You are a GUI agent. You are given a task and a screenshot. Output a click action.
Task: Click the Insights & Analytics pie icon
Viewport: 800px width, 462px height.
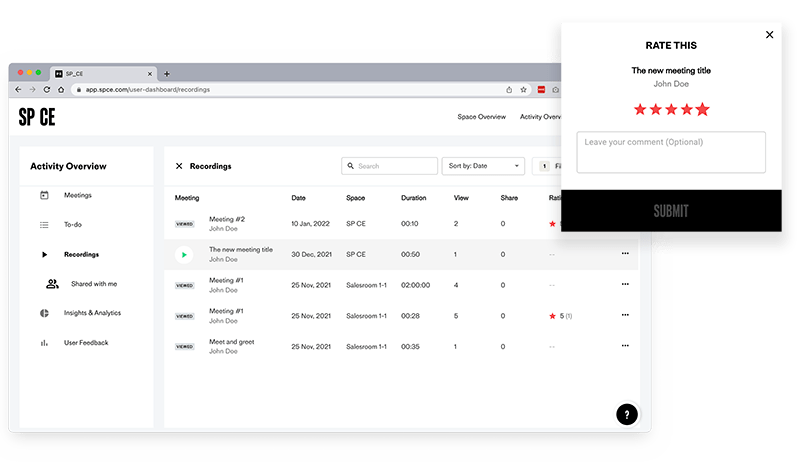(44, 313)
